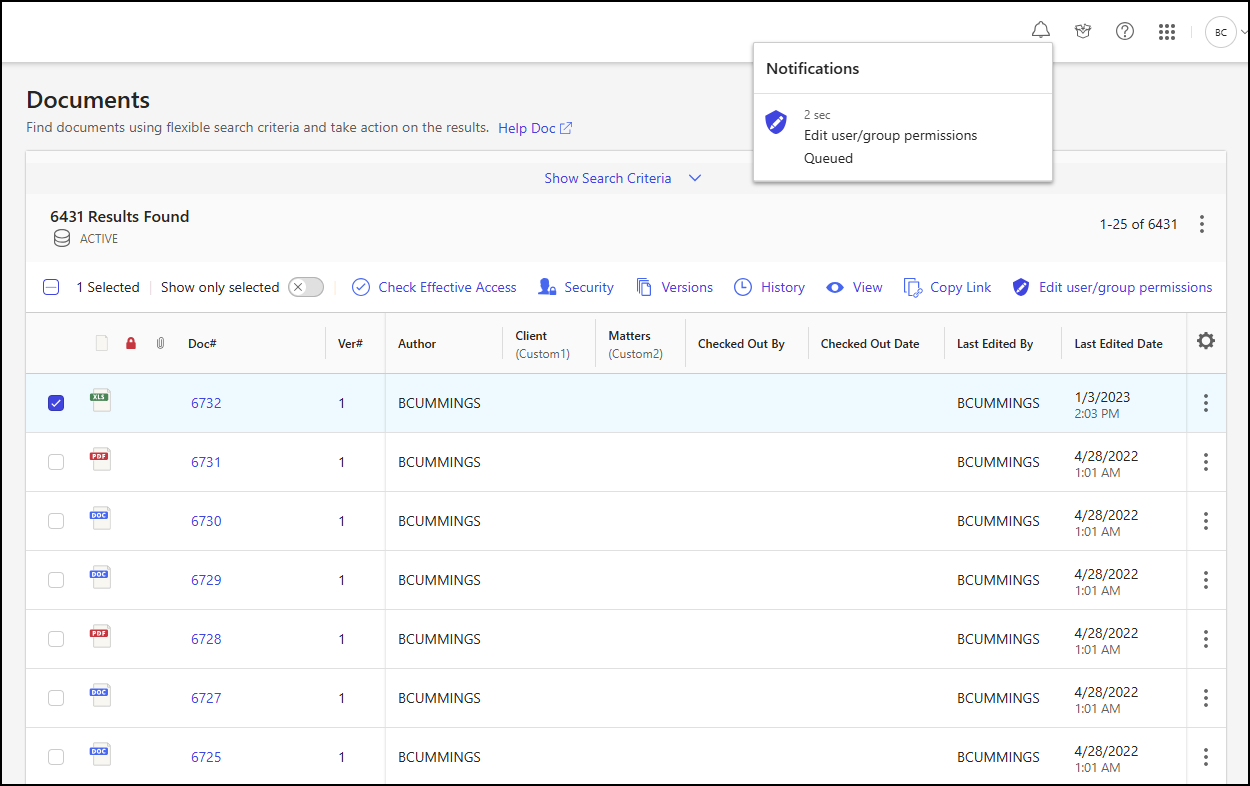
Task: Click the apps grid icon in the header
Action: pyautogui.click(x=1167, y=31)
